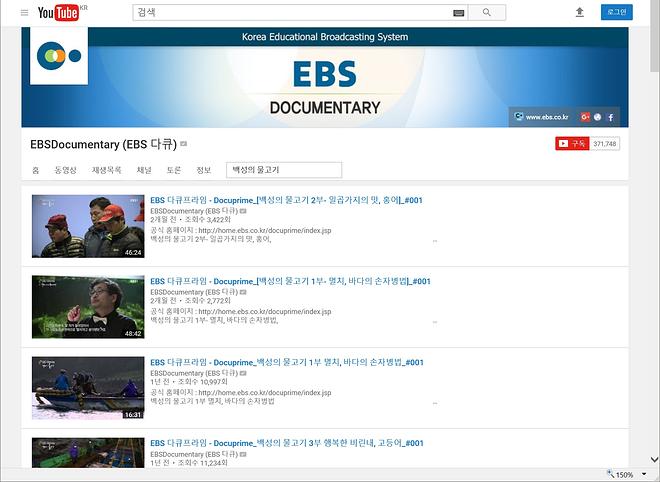Screen dimensions: 660x482
Task: Switch to the 채널 tab
Action: (x=144, y=170)
